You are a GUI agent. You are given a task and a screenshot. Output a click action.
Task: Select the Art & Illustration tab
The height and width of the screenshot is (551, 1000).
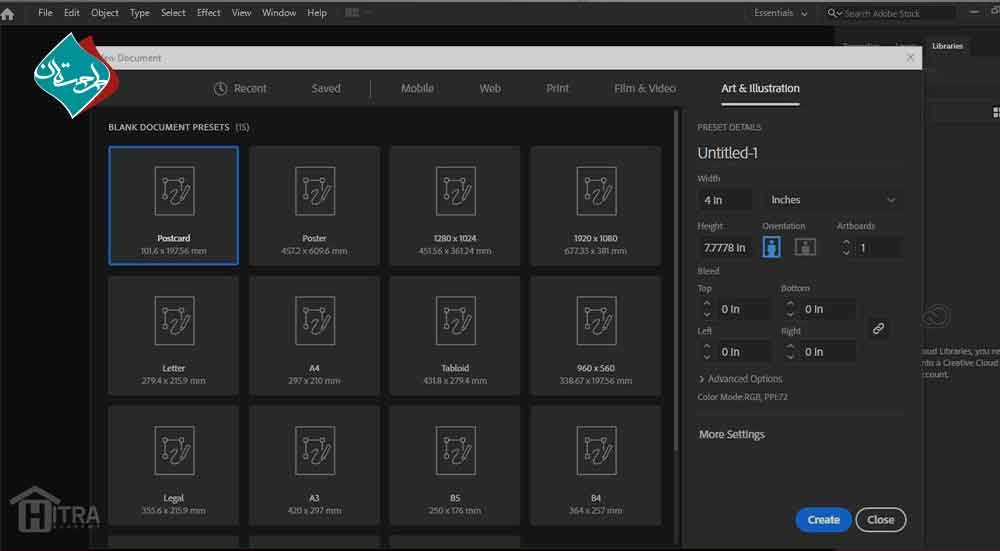pos(760,89)
